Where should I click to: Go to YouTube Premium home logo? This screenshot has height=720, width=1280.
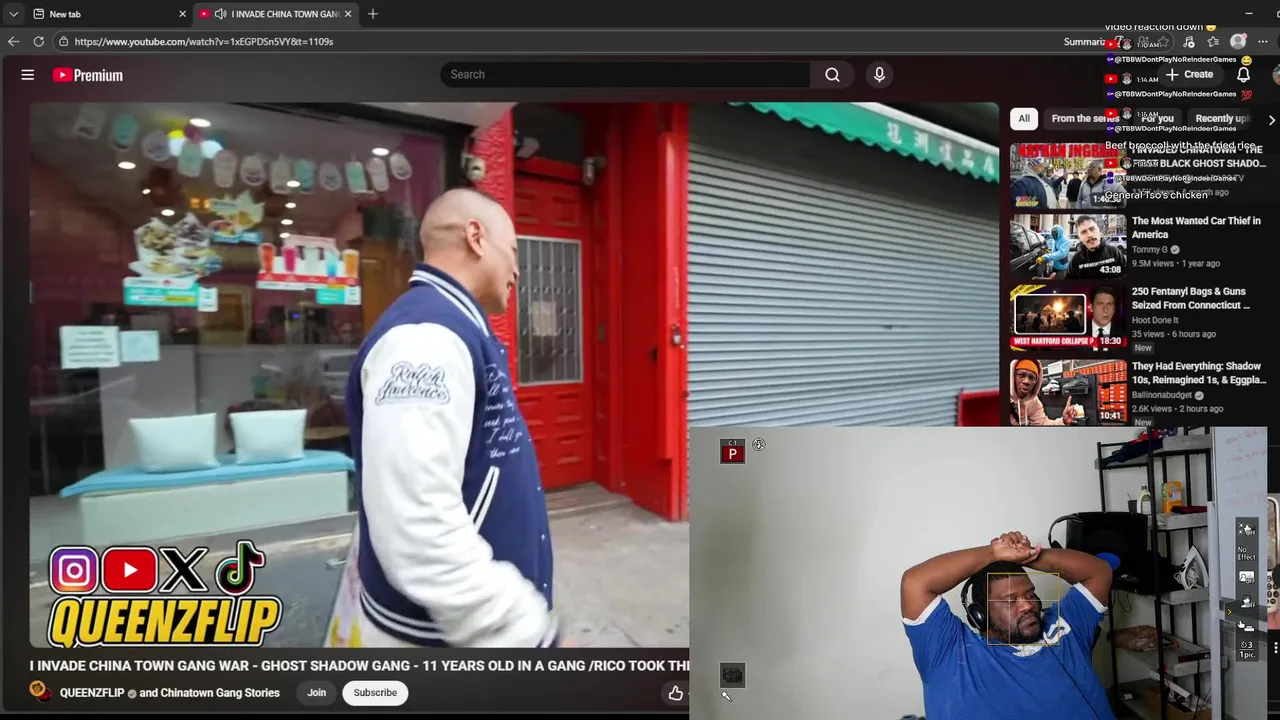click(88, 75)
